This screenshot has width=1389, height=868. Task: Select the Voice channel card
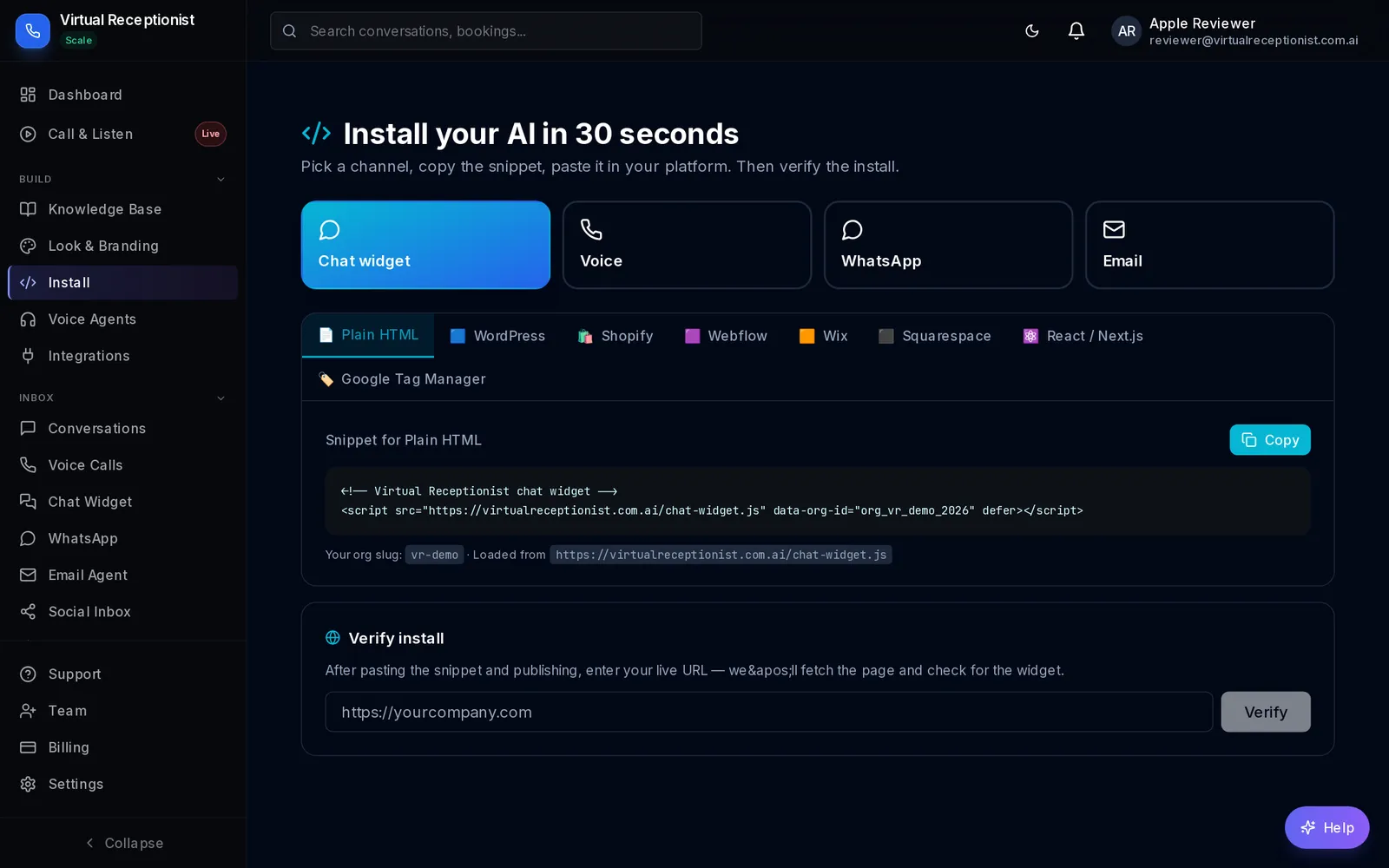click(x=687, y=245)
